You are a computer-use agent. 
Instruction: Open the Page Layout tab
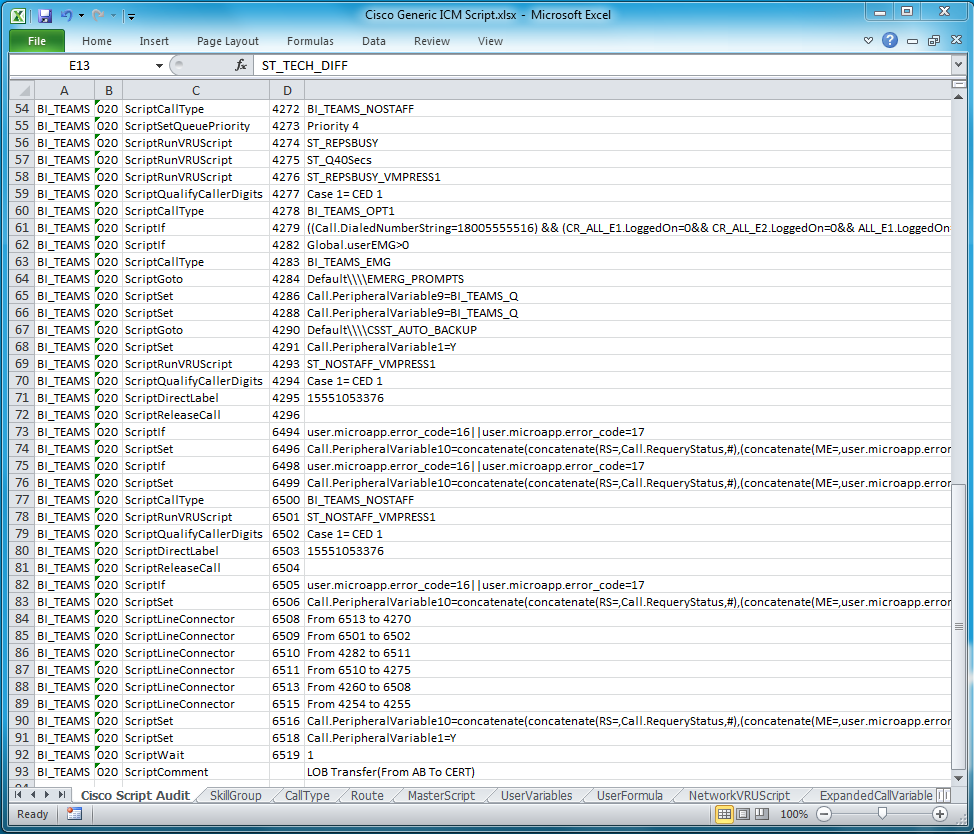point(227,41)
